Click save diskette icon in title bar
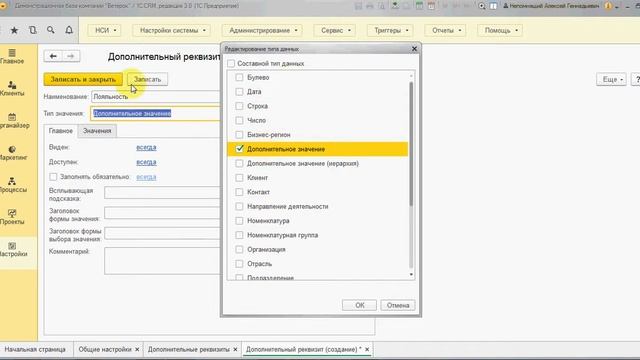This screenshot has height=360, width=640. pos(358,6)
